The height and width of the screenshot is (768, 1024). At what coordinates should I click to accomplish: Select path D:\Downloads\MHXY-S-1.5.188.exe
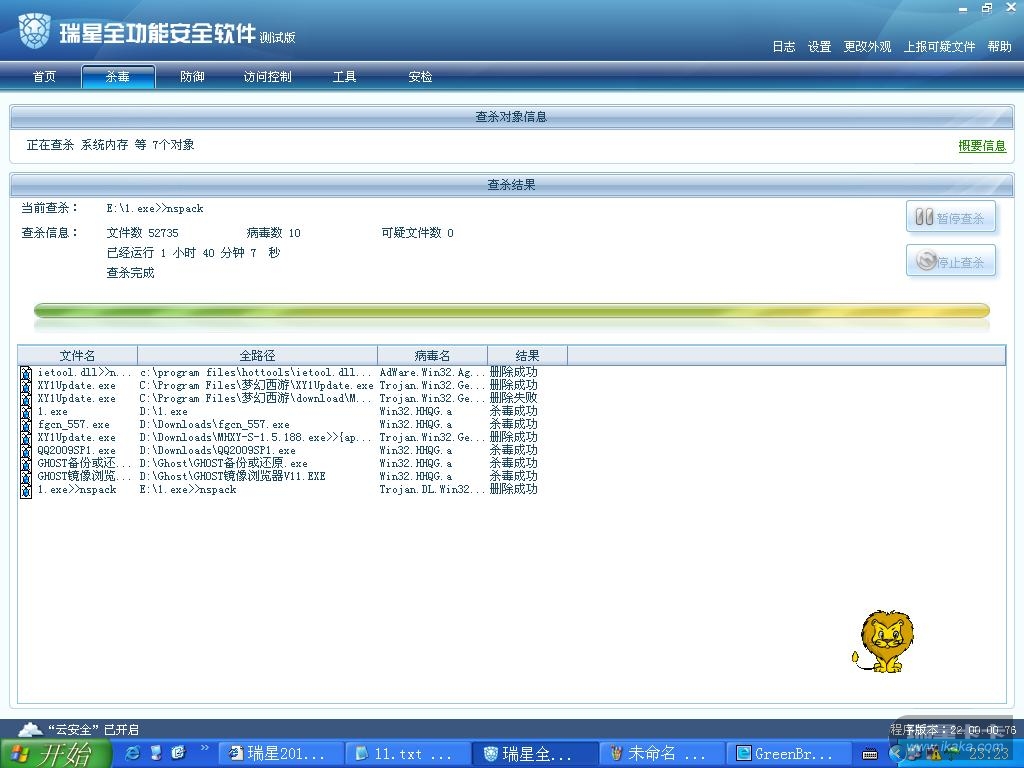(x=255, y=438)
